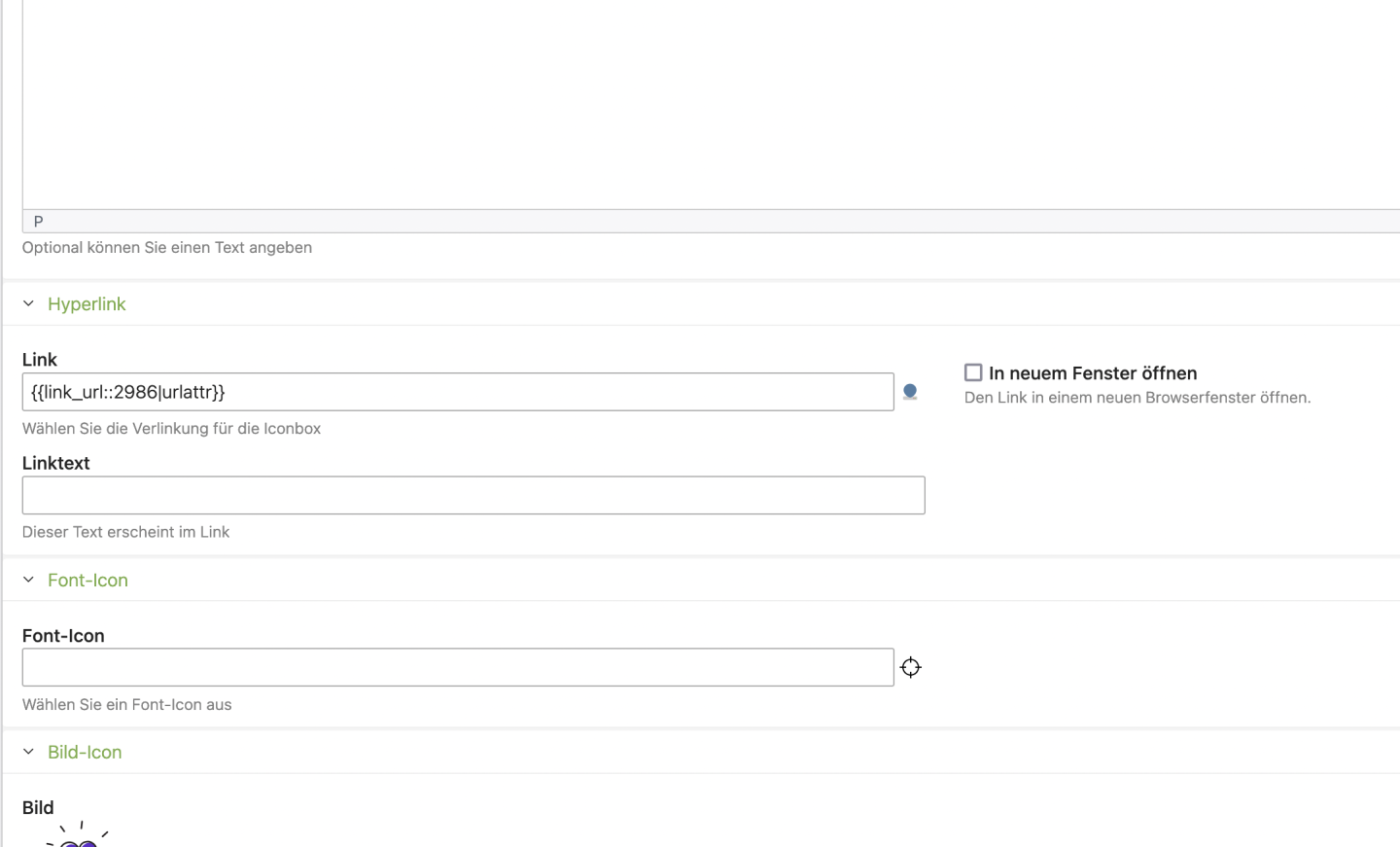
Task: Open the font icon picker crosshair
Action: pyautogui.click(x=910, y=667)
